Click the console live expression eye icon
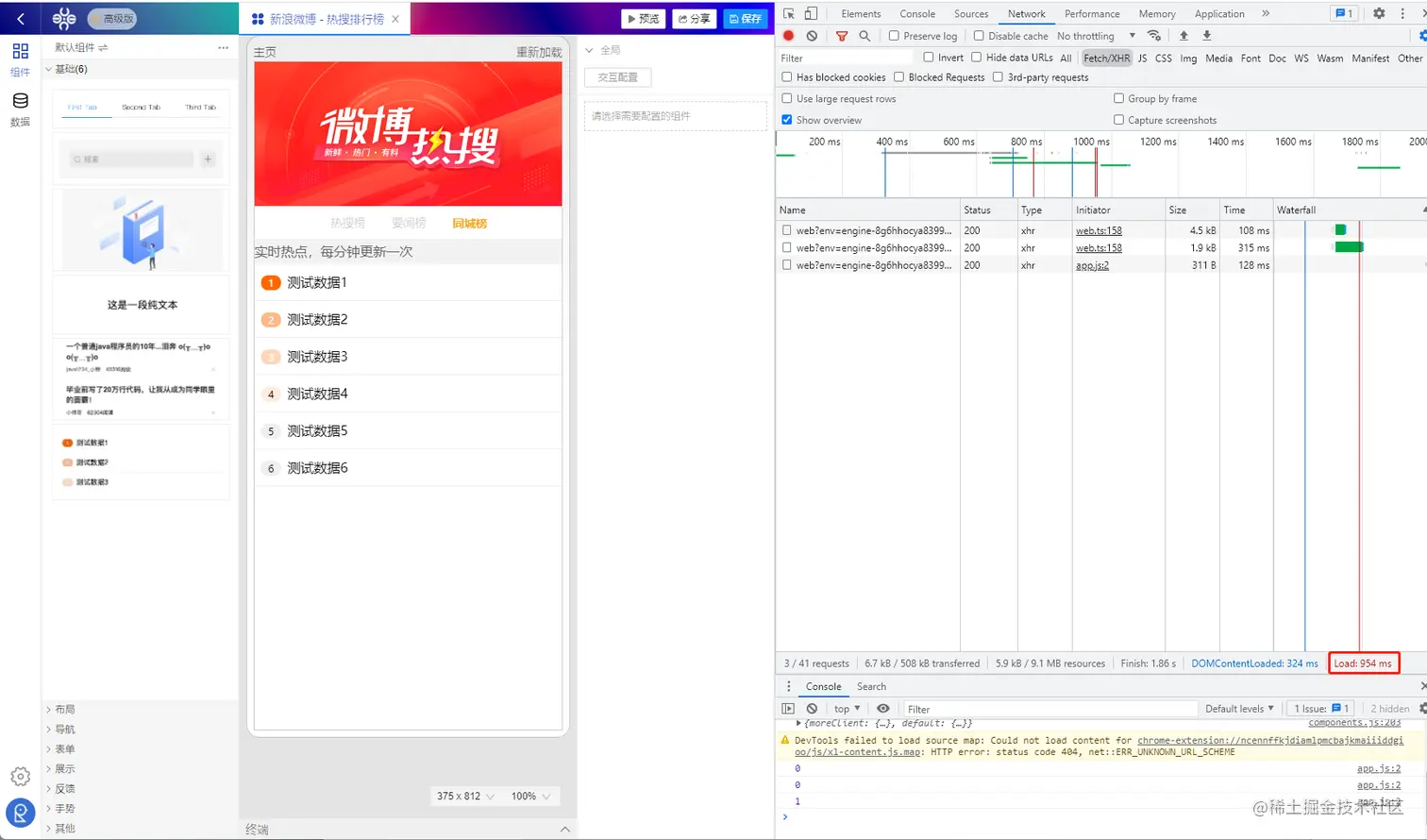Image resolution: width=1427 pixels, height=840 pixels. click(883, 709)
